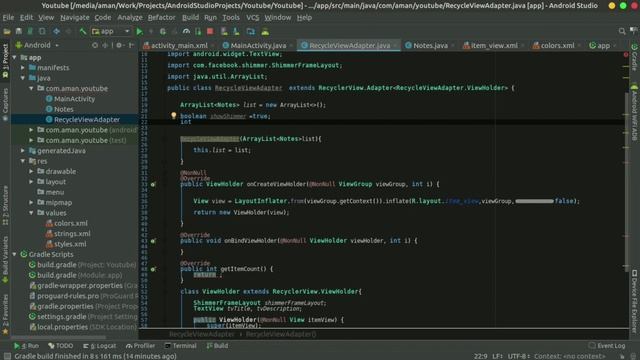This screenshot has height=360, width=640.
Task: Toggle tool window bars icon in status bar corner
Action: (x=7, y=356)
